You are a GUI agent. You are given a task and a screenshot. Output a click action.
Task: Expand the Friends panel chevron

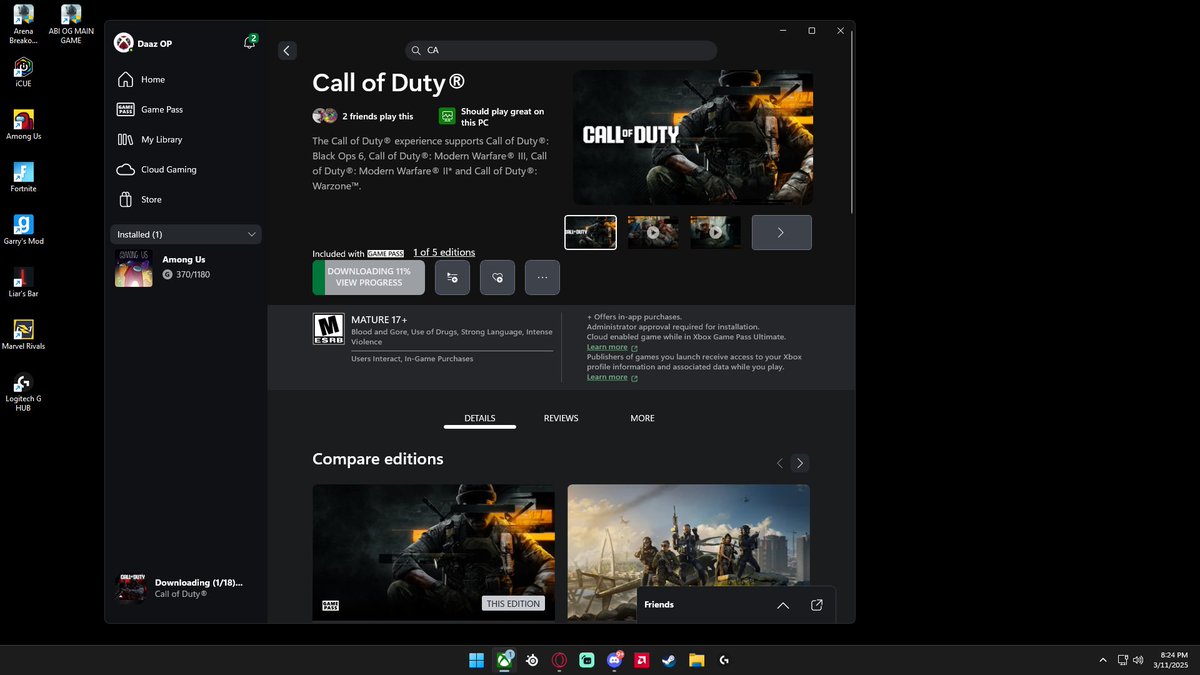tap(783, 605)
